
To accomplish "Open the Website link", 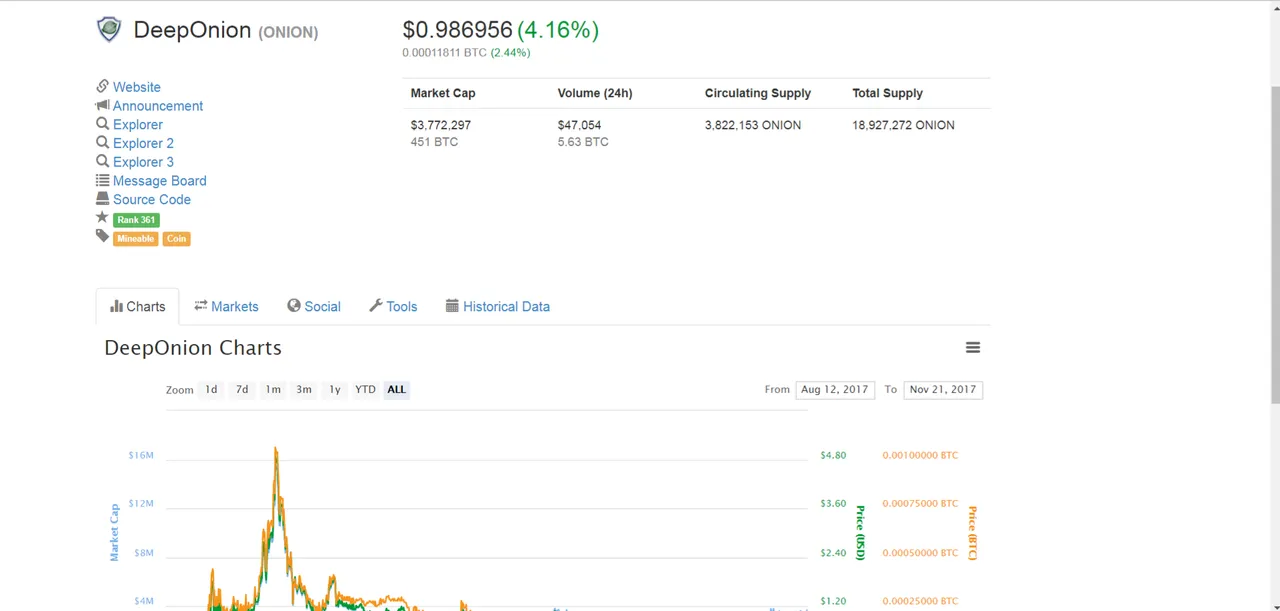I will [x=136, y=87].
